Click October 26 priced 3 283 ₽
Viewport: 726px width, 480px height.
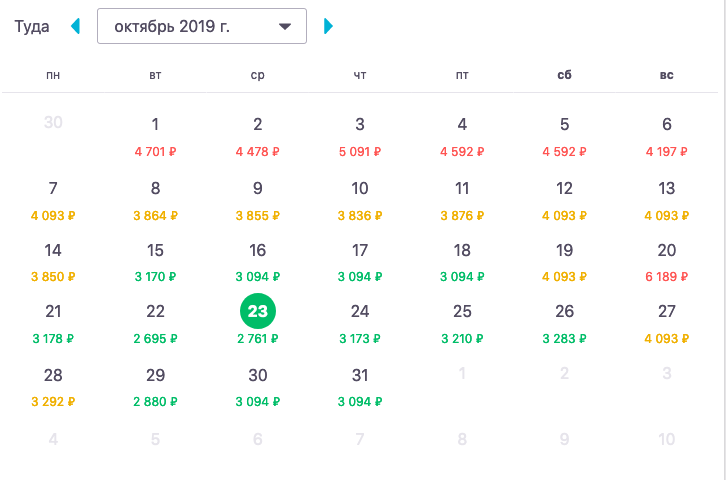[565, 322]
